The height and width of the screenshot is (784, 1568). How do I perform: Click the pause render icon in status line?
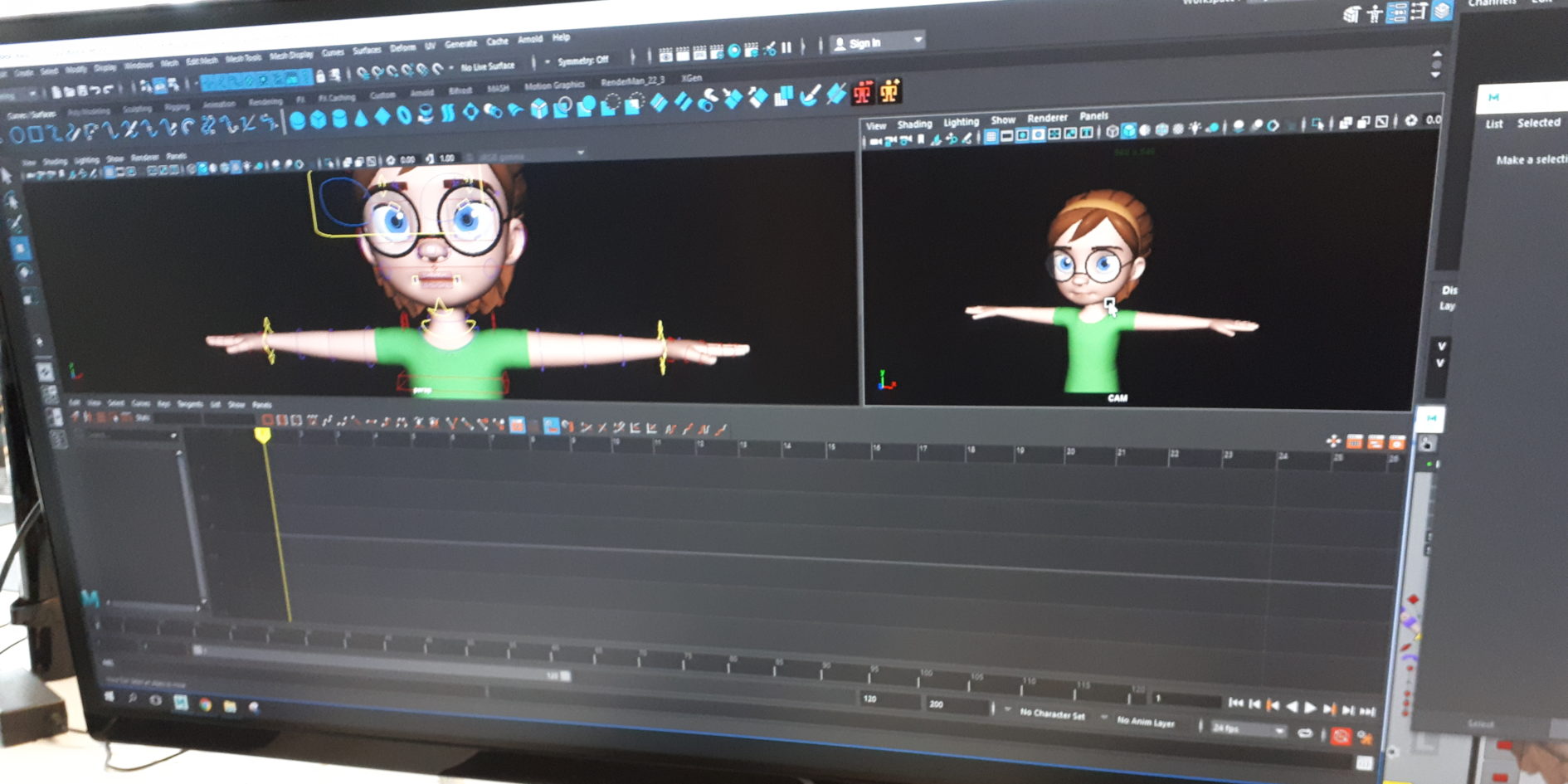tap(786, 46)
